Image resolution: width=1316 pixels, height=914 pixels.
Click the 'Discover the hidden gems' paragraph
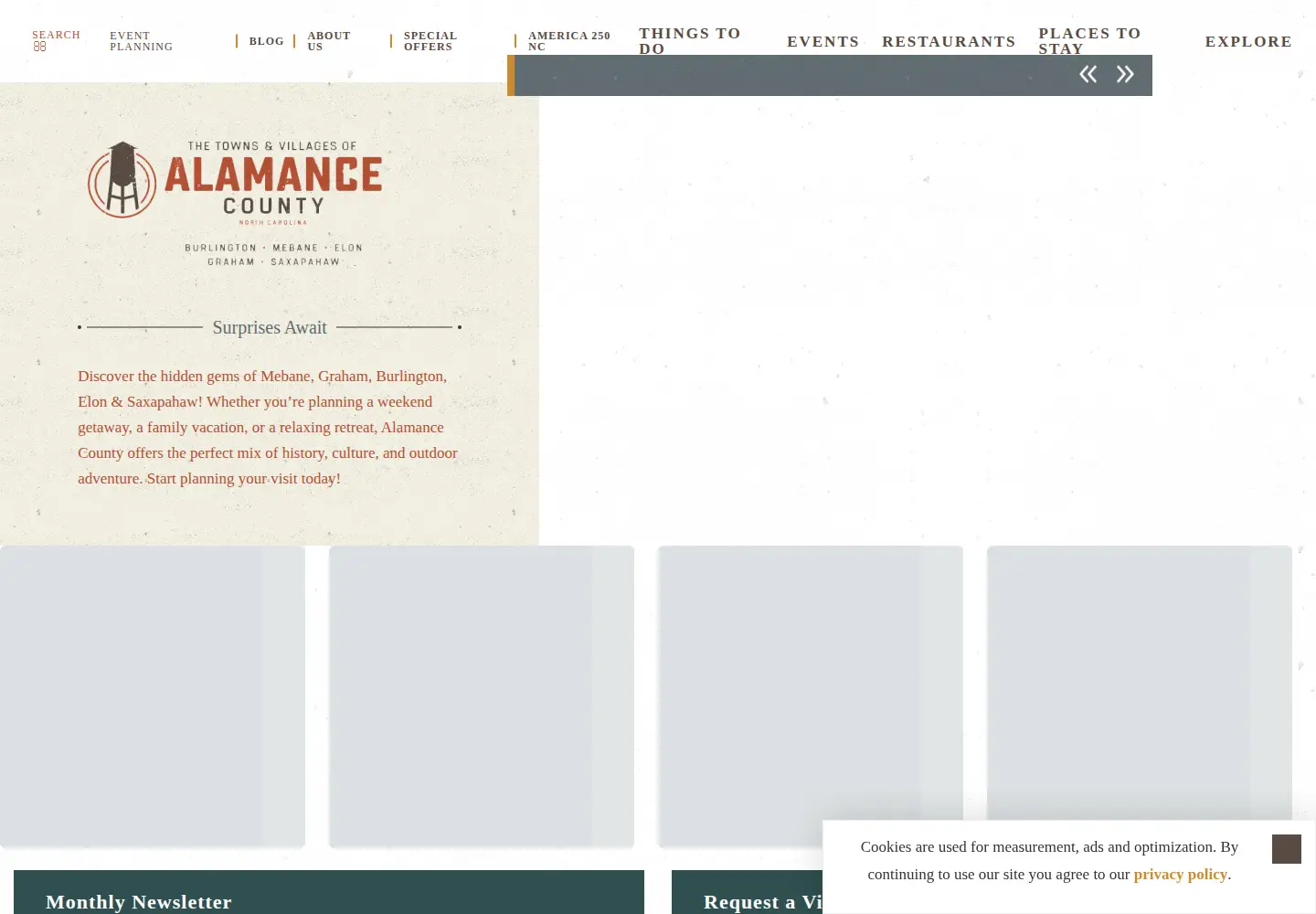[269, 427]
